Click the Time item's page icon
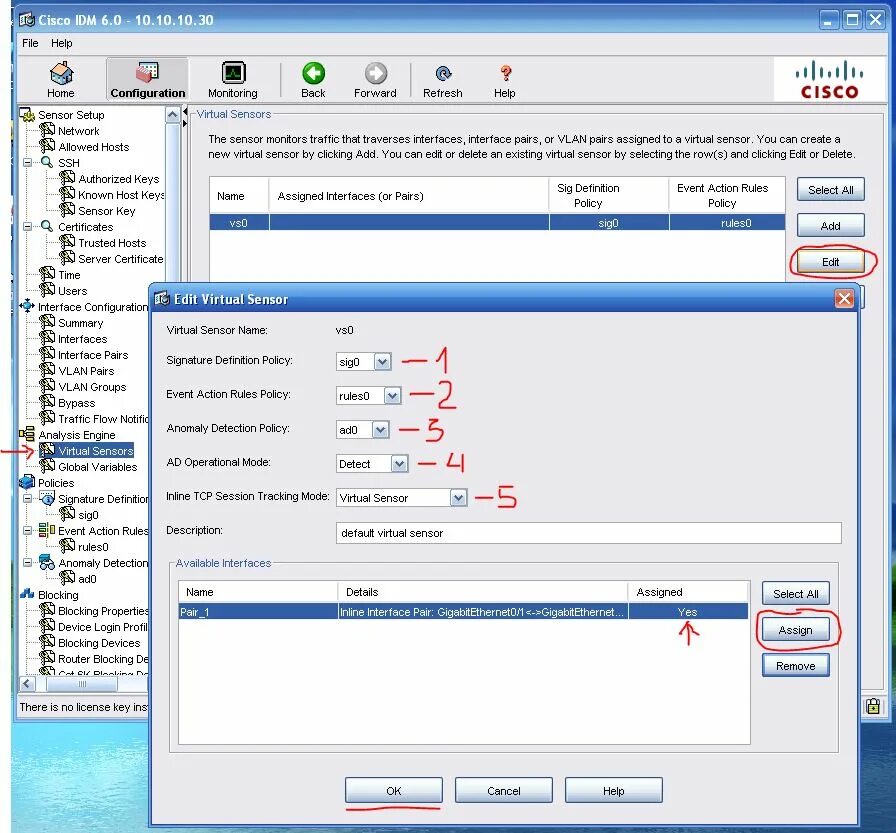This screenshot has width=896, height=833. 47,274
